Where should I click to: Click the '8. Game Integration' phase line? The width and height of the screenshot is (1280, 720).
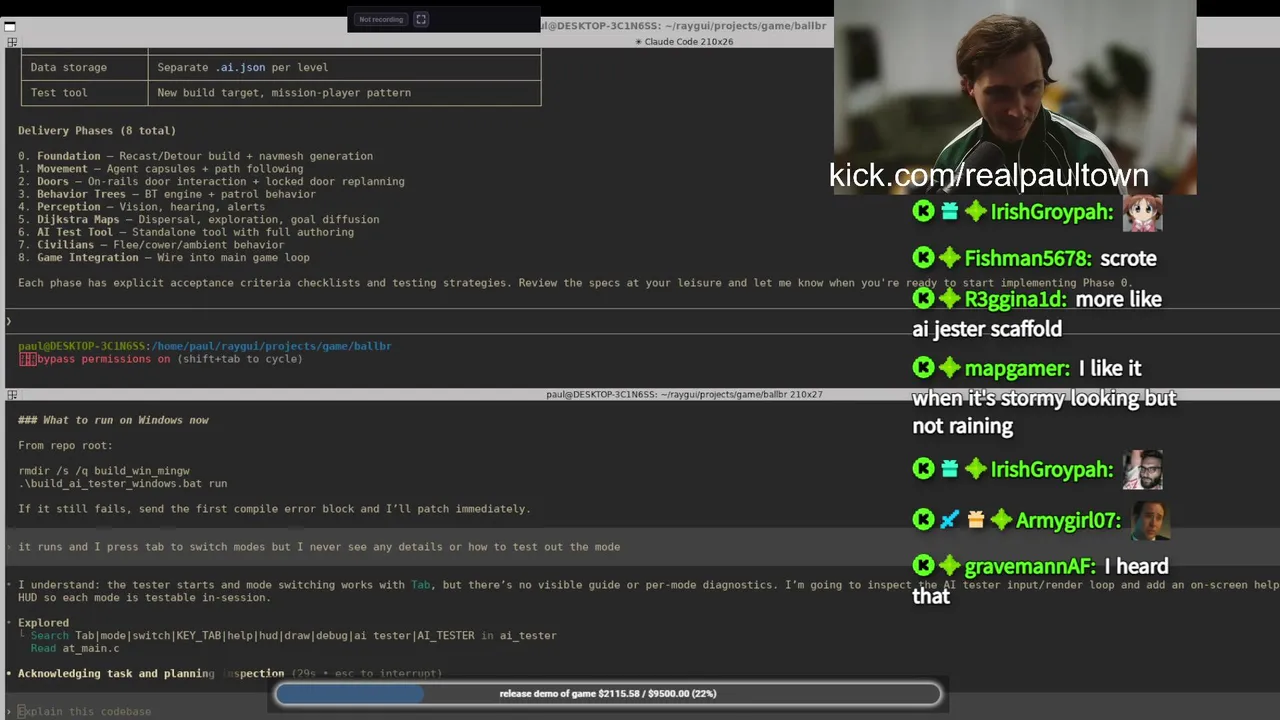(x=164, y=258)
